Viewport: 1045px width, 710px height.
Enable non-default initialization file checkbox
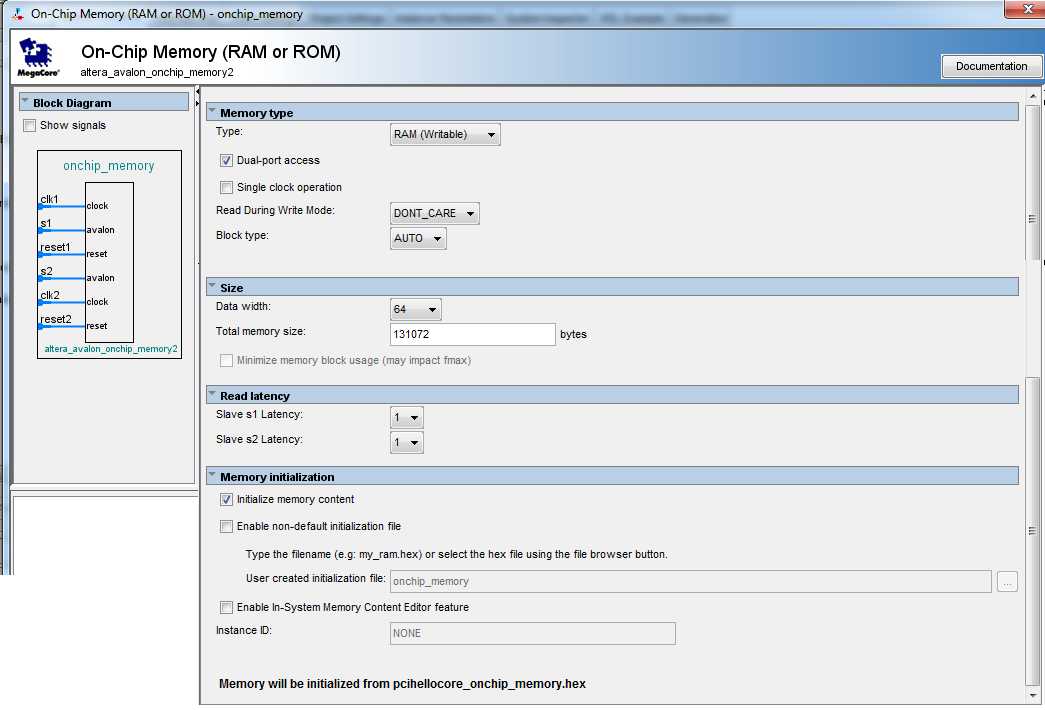227,527
